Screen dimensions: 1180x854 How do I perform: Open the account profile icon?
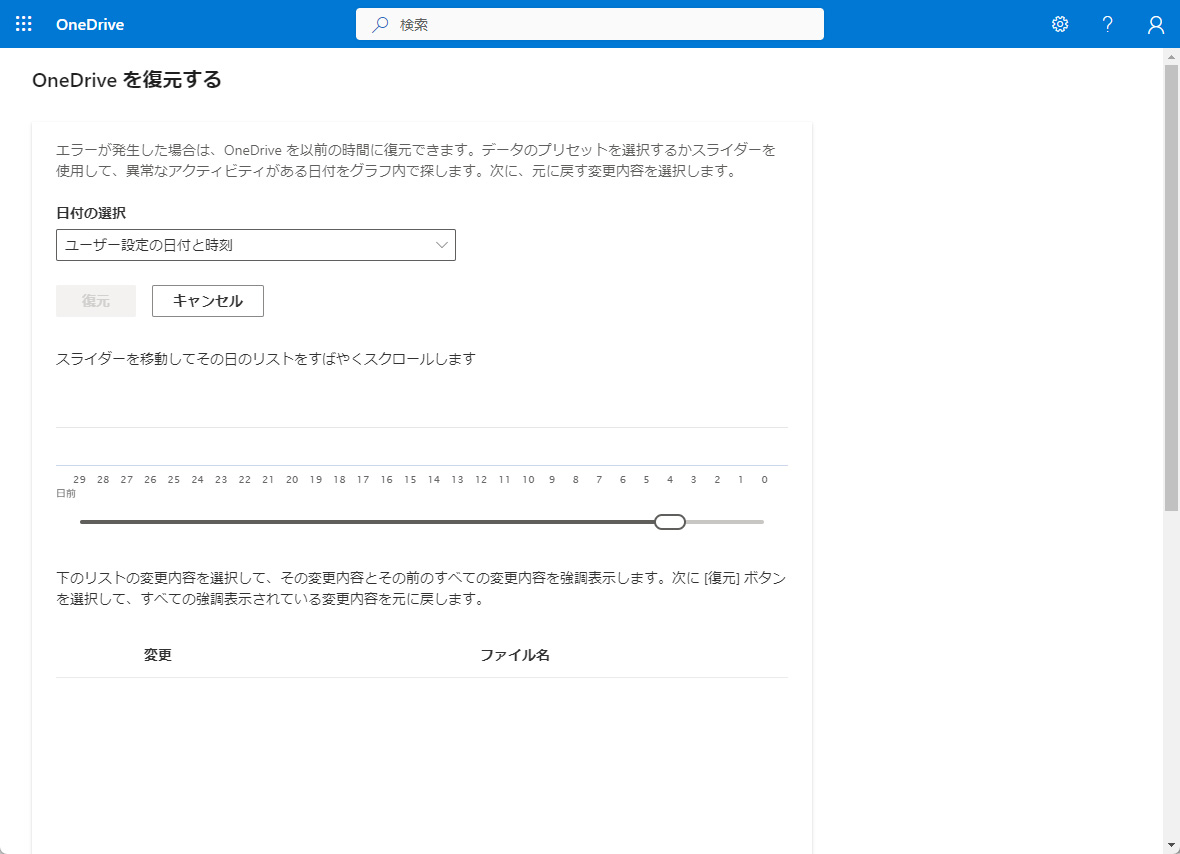coord(1155,25)
